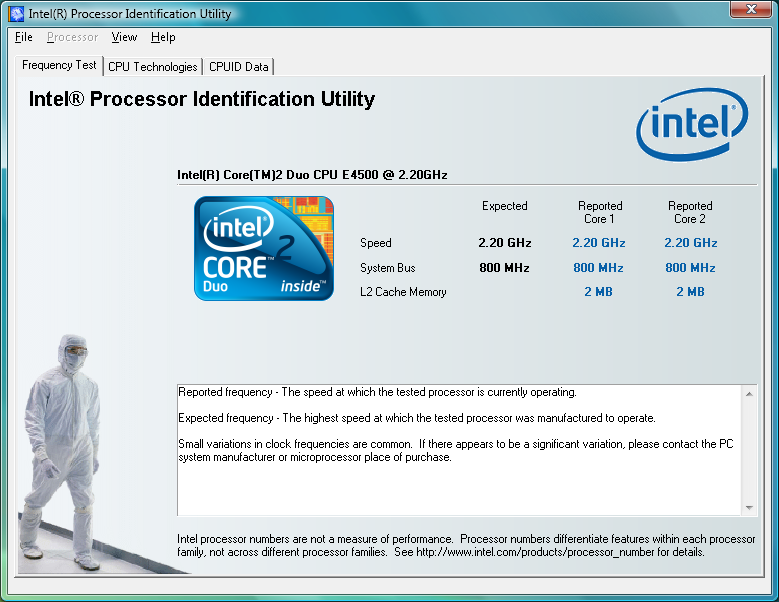Click the intel.com processor_number URL text
This screenshot has height=602, width=779.
pos(535,552)
